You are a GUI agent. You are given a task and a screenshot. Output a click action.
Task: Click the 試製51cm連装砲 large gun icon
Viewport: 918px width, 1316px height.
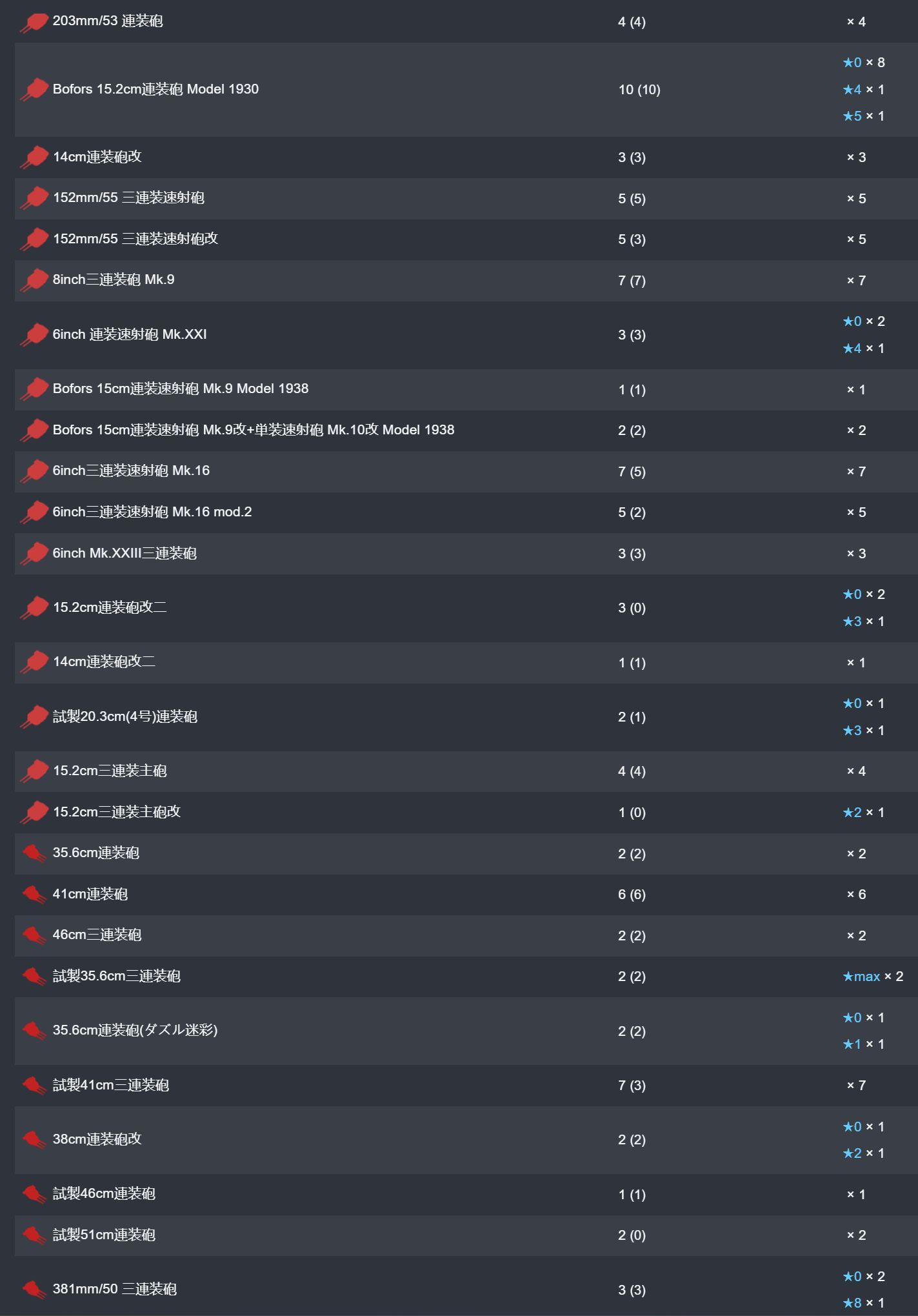[35, 1235]
